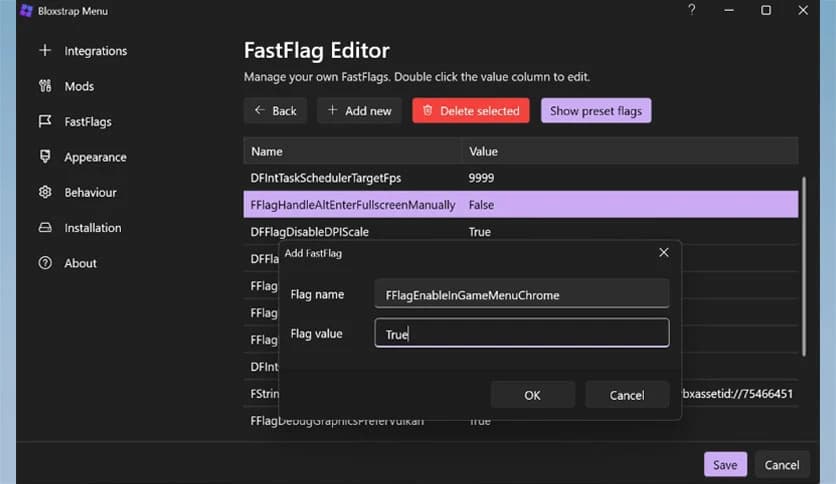Click the Add new button
The width and height of the screenshot is (836, 484).
[359, 111]
